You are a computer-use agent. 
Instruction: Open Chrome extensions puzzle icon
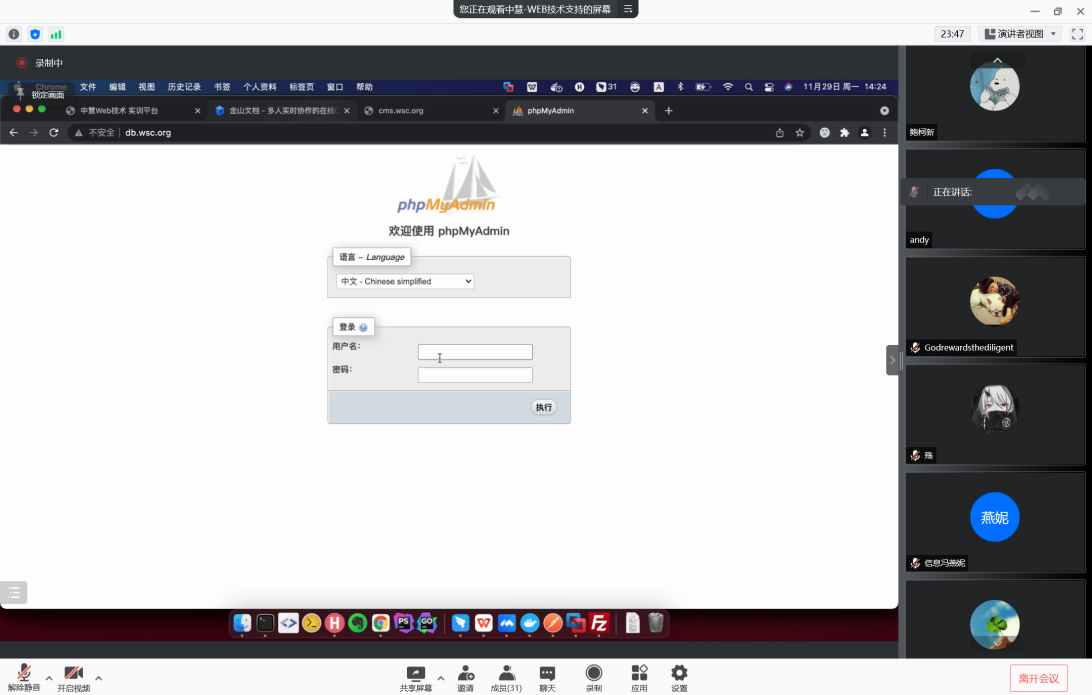pos(845,132)
